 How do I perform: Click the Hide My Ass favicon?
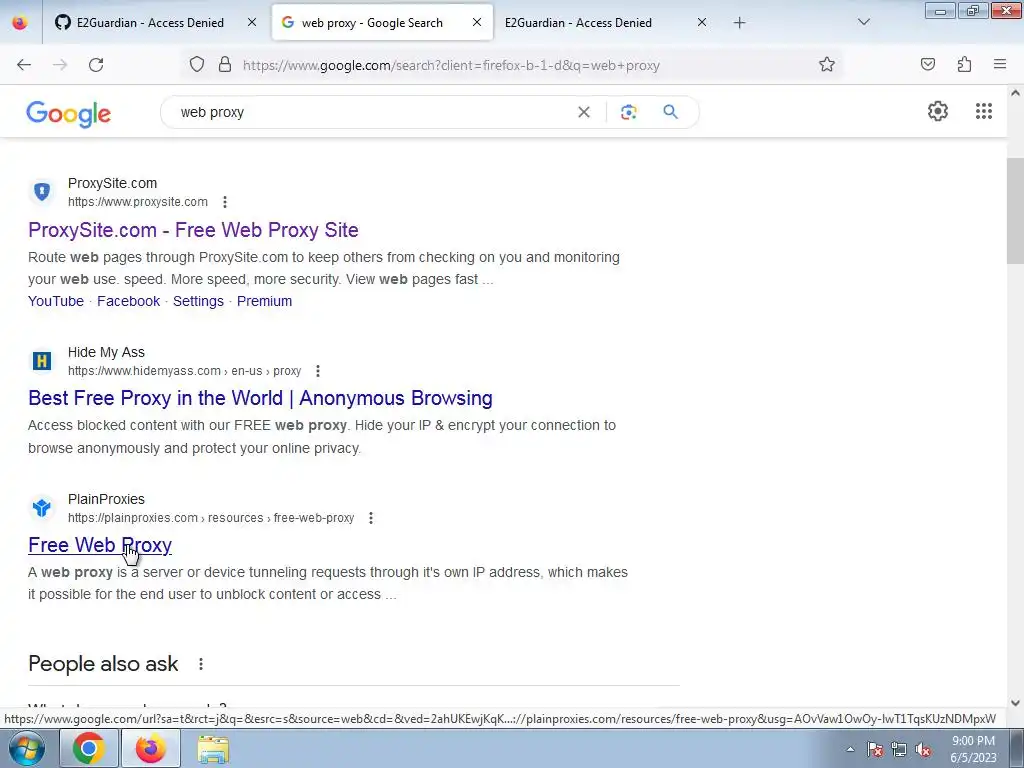[42, 360]
